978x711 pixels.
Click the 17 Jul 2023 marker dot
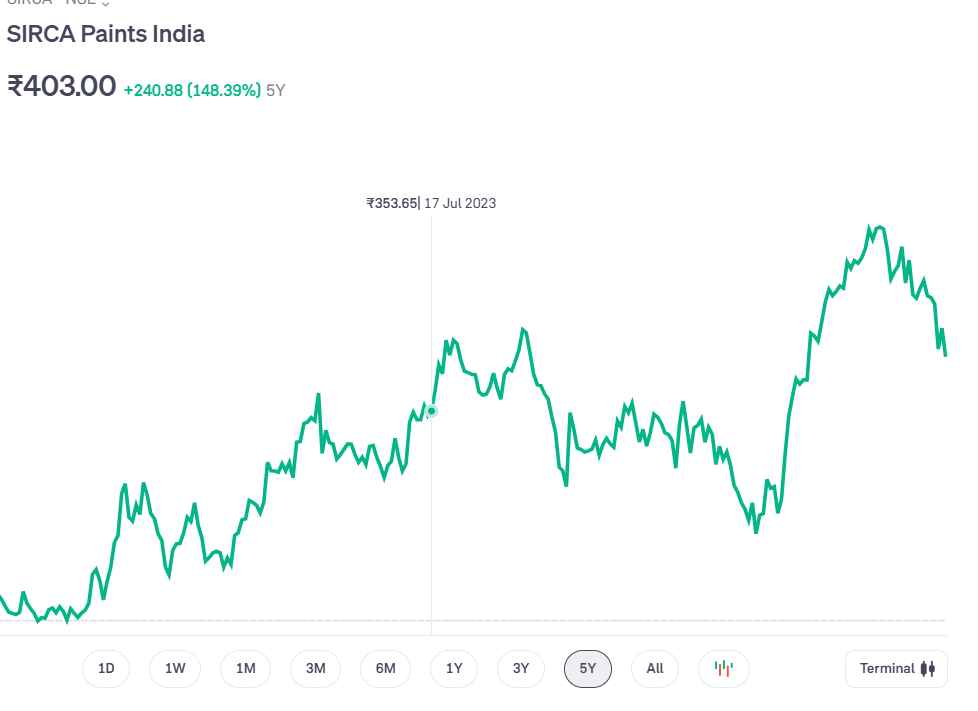point(432,410)
